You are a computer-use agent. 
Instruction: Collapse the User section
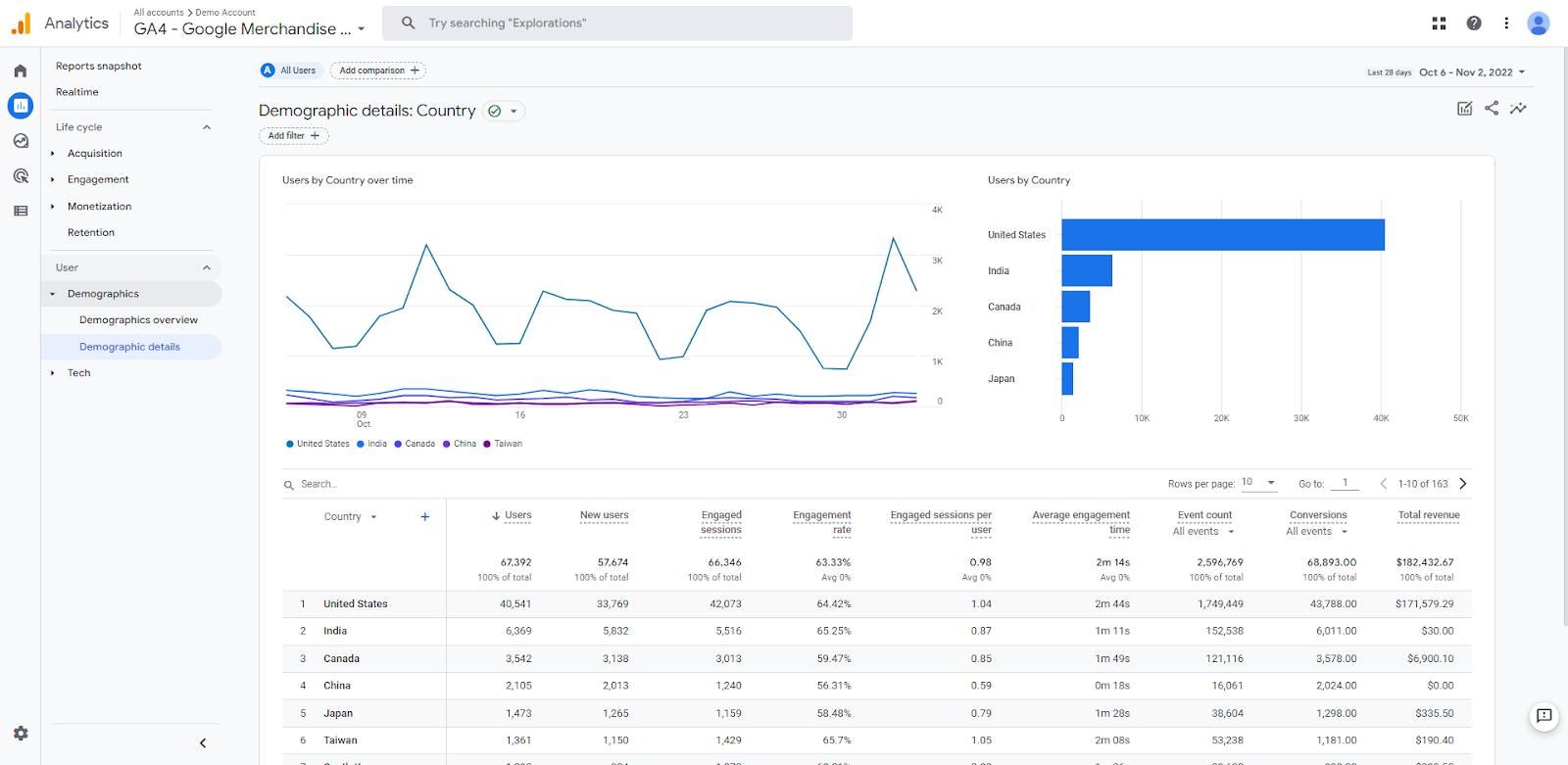coord(207,267)
